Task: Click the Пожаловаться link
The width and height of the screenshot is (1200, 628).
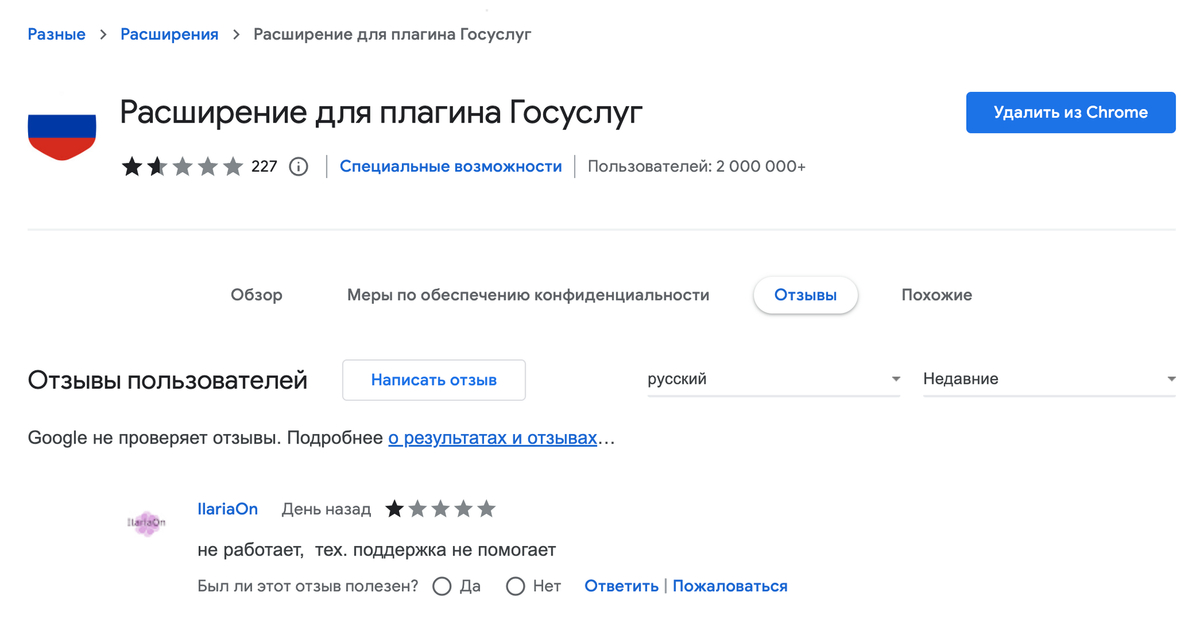Action: 730,587
